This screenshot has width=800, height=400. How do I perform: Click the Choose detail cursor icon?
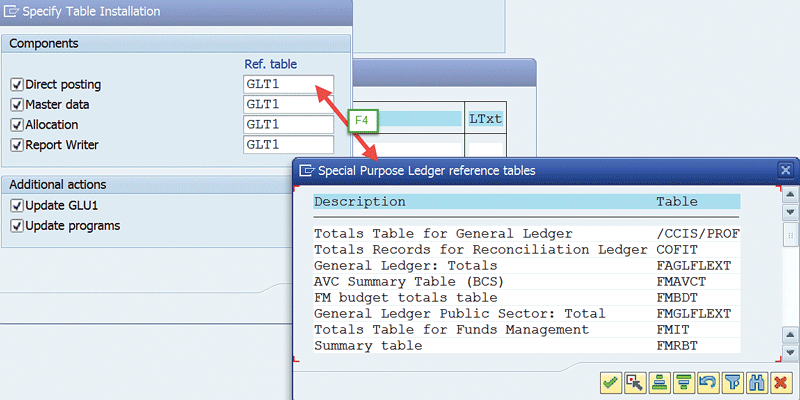(634, 381)
